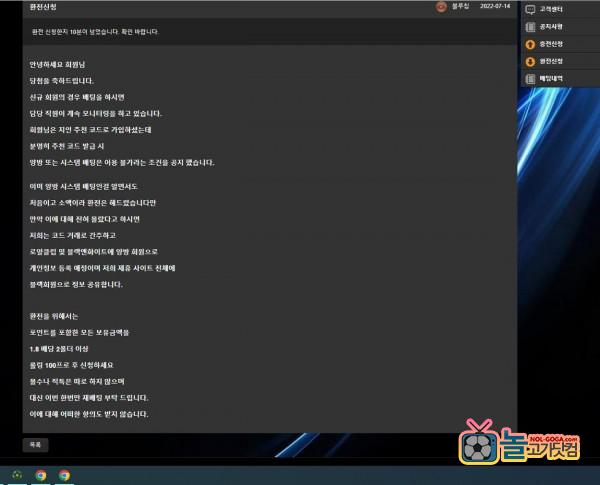Open 고객센터 via the speech bubble icon
600x485 pixels.
click(x=530, y=8)
